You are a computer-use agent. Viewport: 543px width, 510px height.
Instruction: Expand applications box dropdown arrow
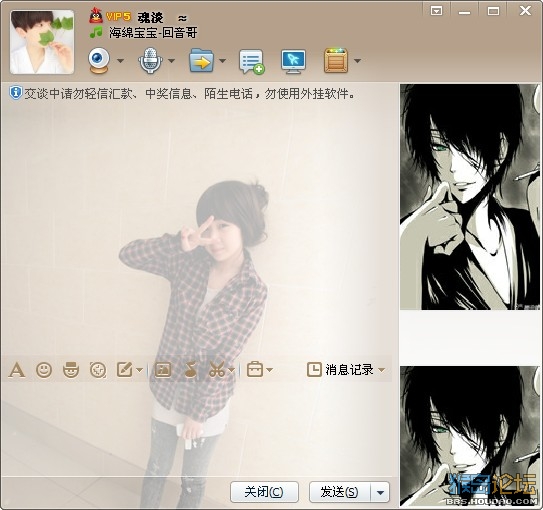click(357, 61)
